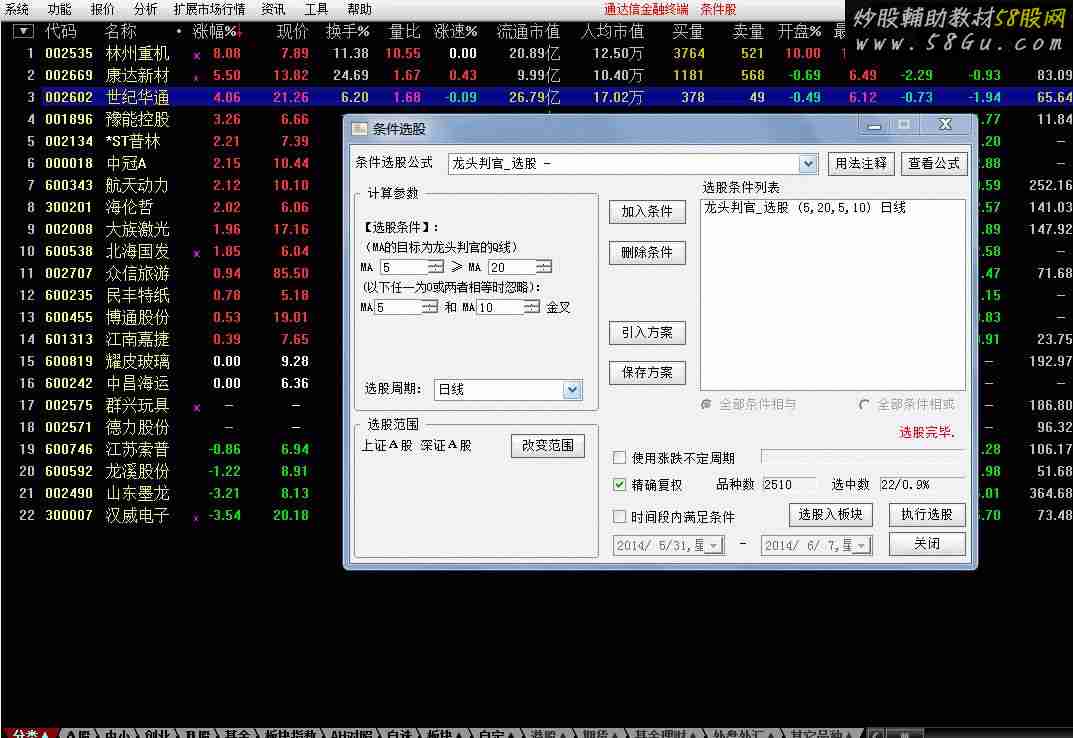This screenshot has height=738, width=1073.
Task: Enable the 使用涨跌不定周期 checkbox
Action: click(620, 458)
